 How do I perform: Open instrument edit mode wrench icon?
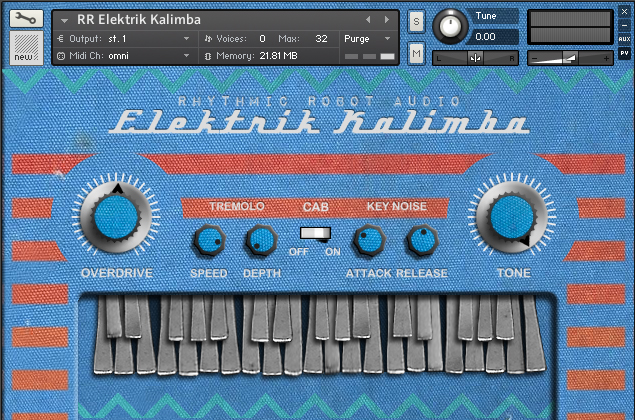click(x=26, y=19)
